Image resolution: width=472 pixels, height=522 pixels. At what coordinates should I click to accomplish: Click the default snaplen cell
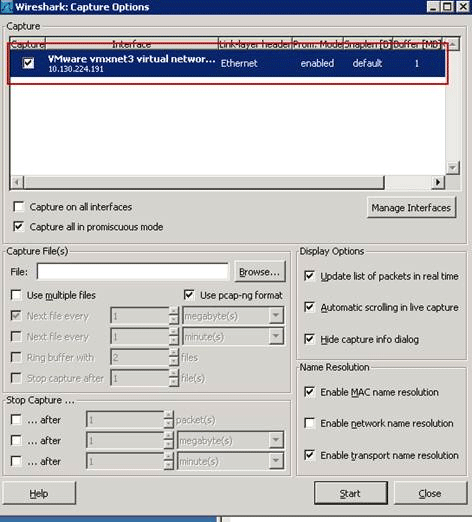point(367,63)
